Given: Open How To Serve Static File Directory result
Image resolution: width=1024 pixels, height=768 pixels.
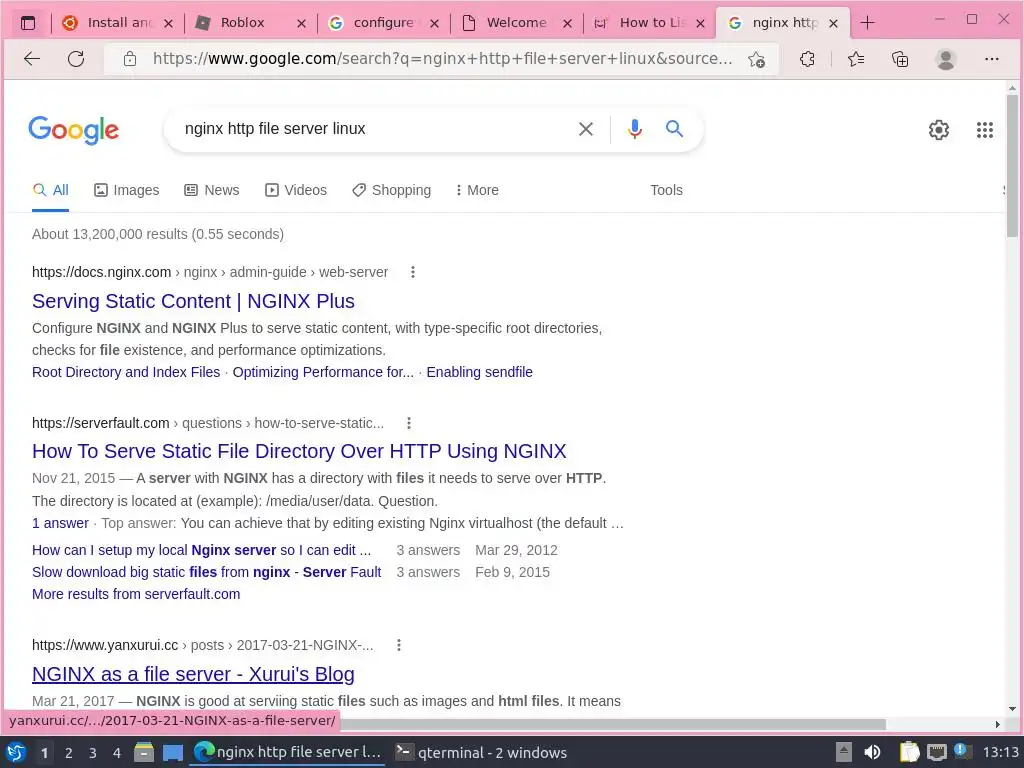Looking at the screenshot, I should click(299, 451).
